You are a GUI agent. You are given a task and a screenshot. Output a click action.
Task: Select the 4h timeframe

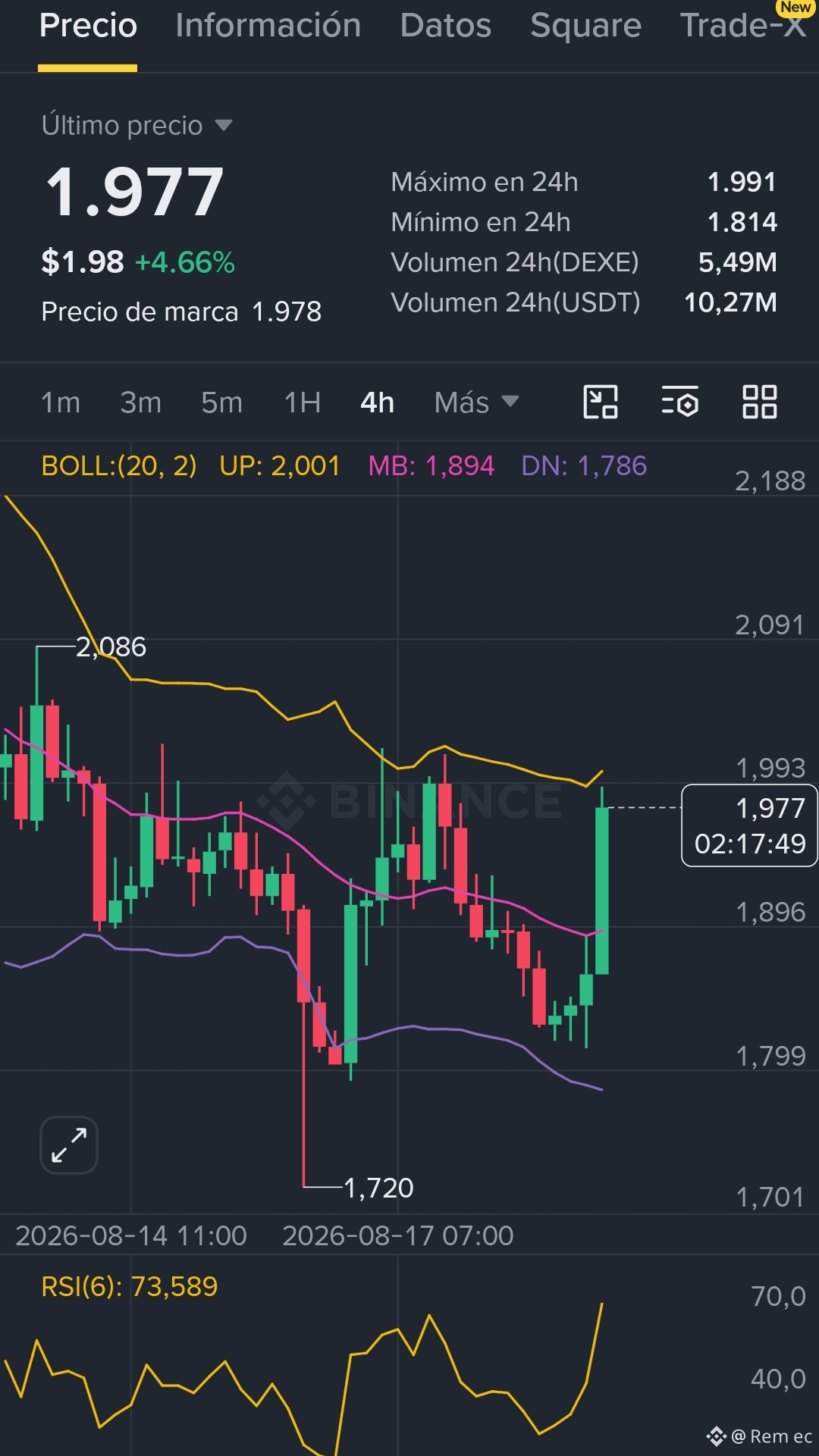[x=378, y=402]
